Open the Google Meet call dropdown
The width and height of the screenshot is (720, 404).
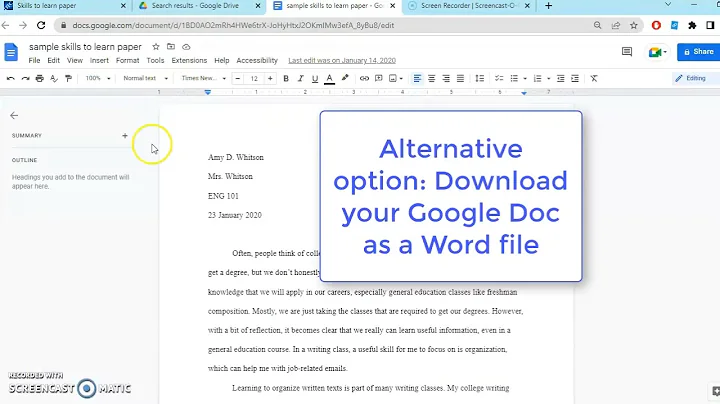click(x=658, y=52)
